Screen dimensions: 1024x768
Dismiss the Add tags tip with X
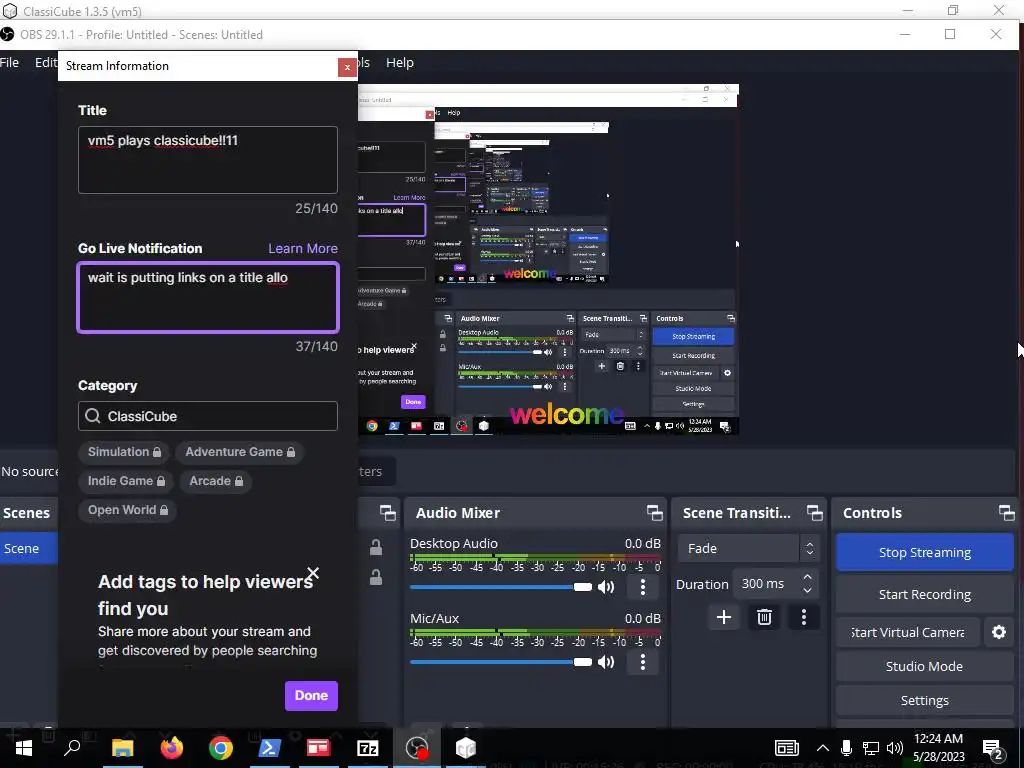click(313, 573)
